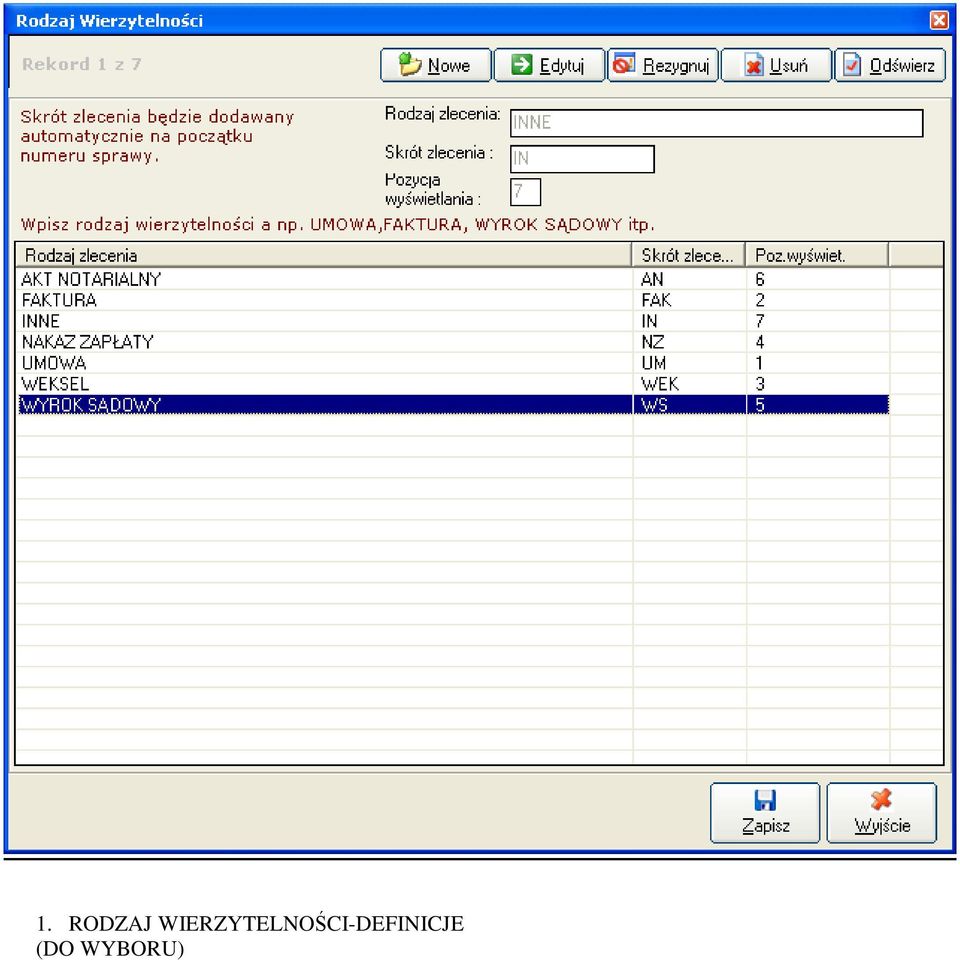
Task: Click the Nowe folder icon
Action: click(x=410, y=64)
